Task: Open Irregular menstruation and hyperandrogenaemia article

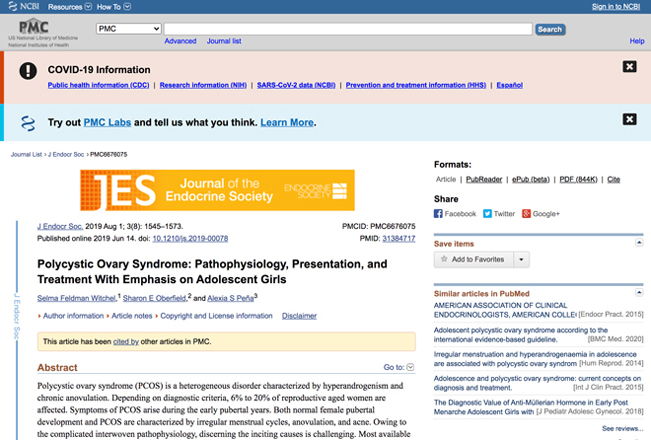Action: coord(535,359)
